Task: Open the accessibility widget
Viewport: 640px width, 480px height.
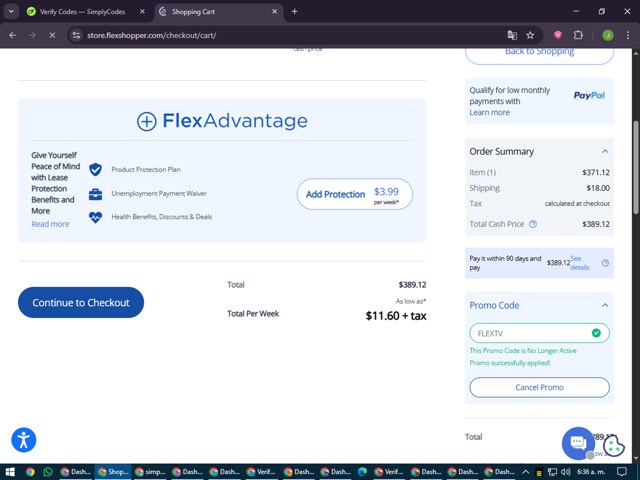Action: [24, 440]
